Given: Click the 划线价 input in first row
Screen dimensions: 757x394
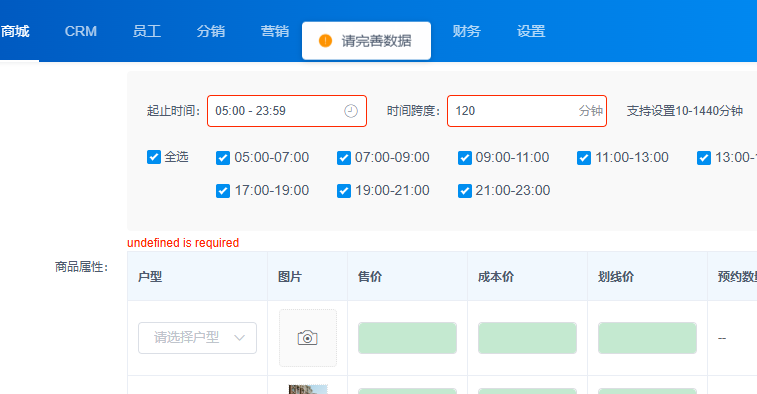Looking at the screenshot, I should pos(647,338).
